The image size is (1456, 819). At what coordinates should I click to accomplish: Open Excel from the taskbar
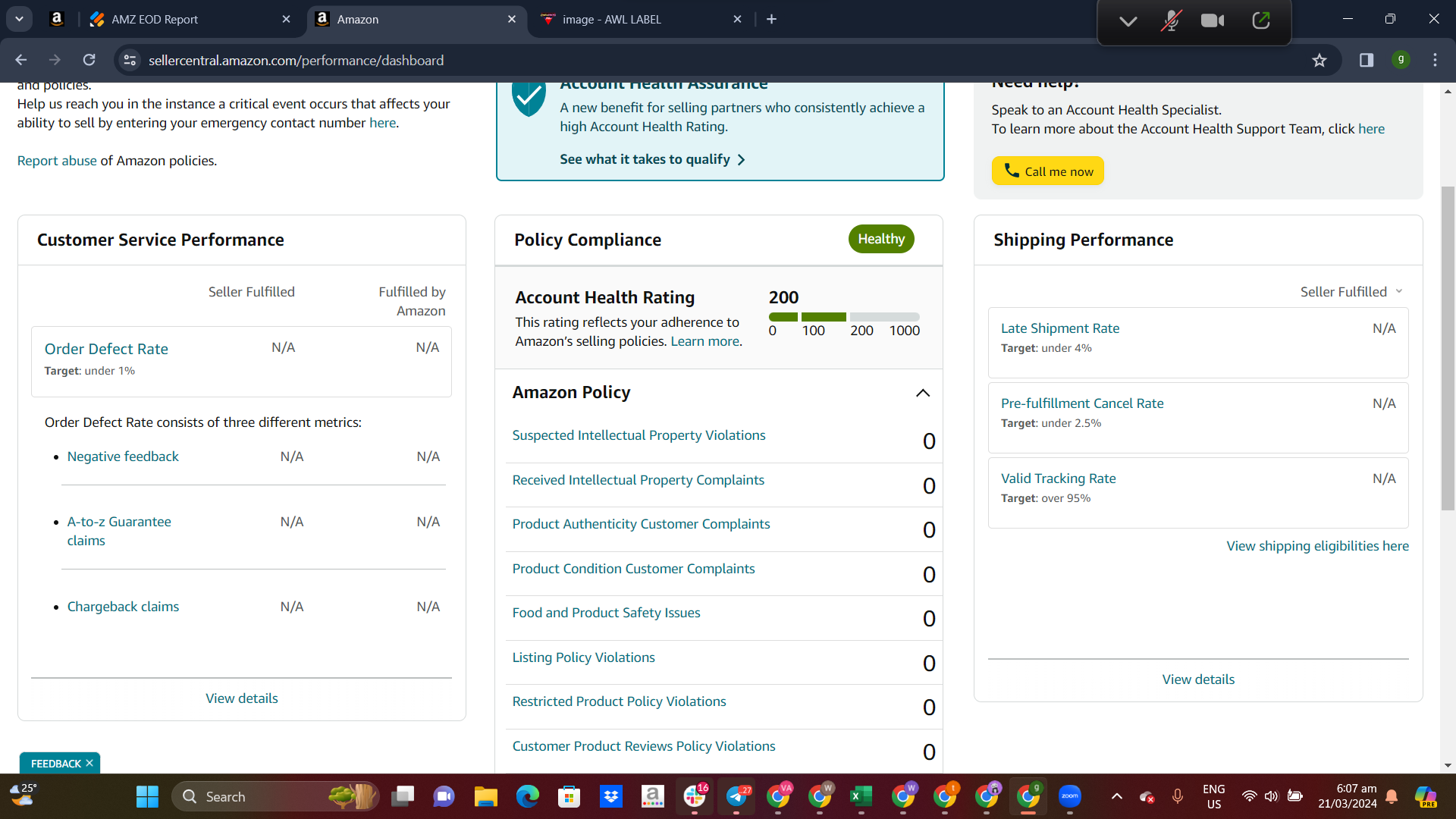861,796
